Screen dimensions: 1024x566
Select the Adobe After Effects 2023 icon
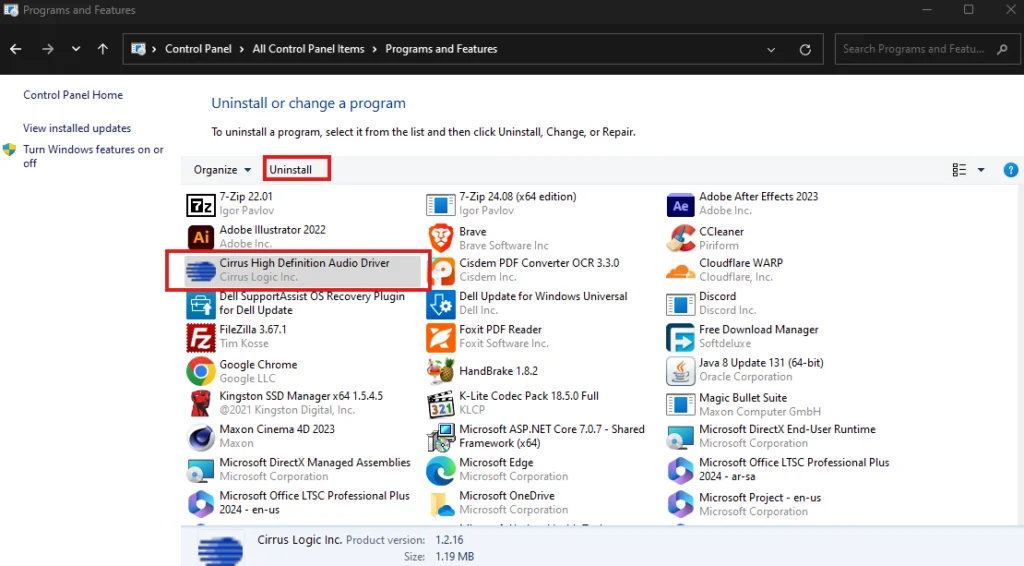(x=680, y=205)
